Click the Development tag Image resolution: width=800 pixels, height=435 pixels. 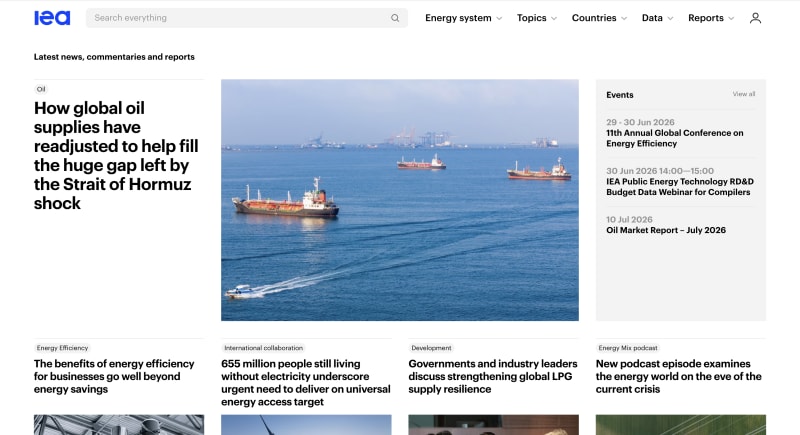point(431,348)
